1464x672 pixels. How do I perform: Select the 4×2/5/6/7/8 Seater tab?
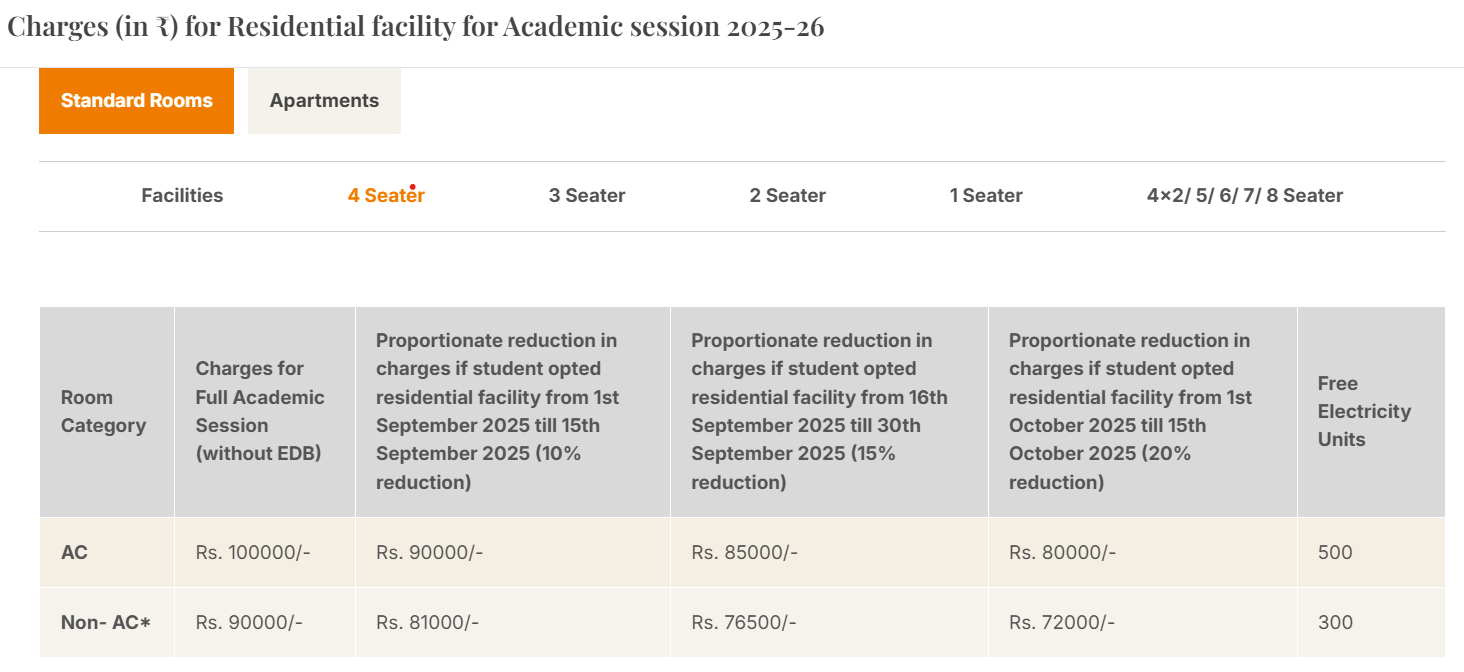tap(1243, 195)
